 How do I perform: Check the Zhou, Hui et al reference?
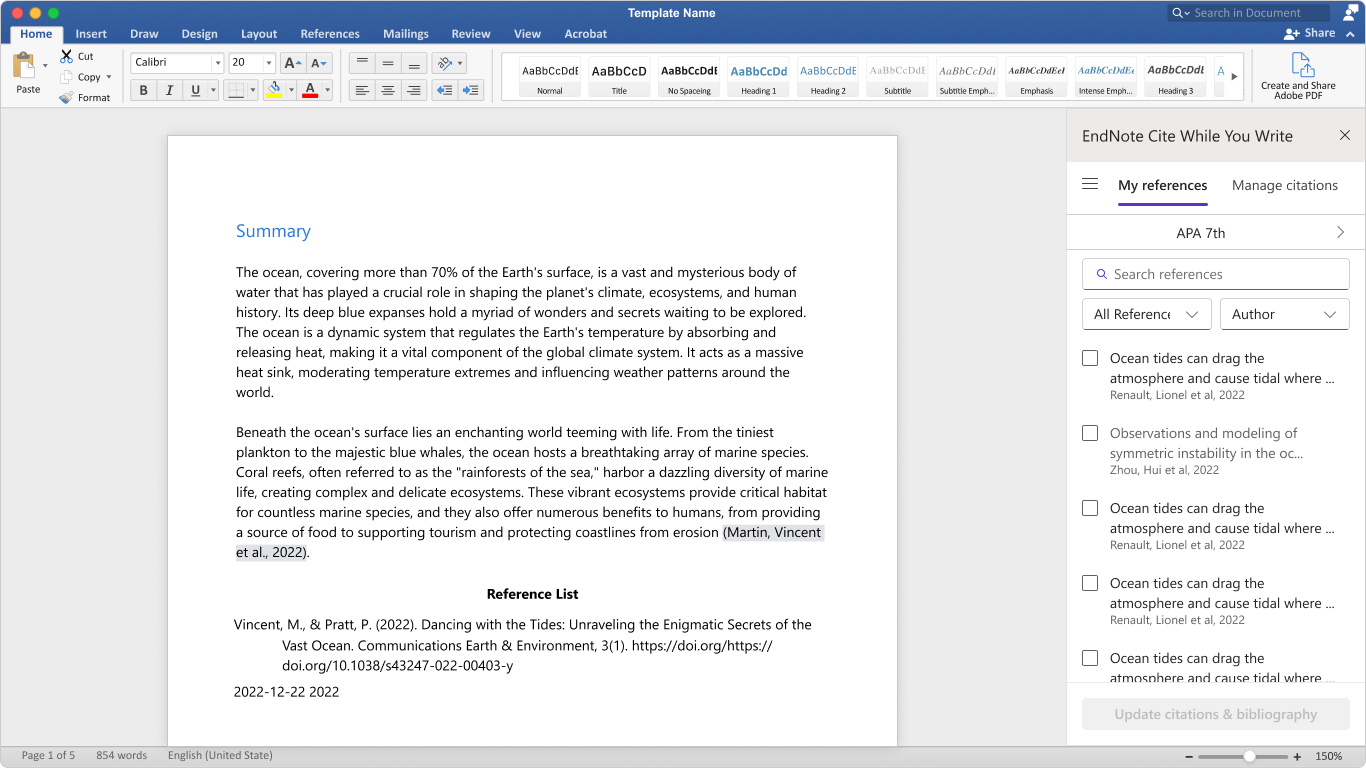pyautogui.click(x=1090, y=433)
